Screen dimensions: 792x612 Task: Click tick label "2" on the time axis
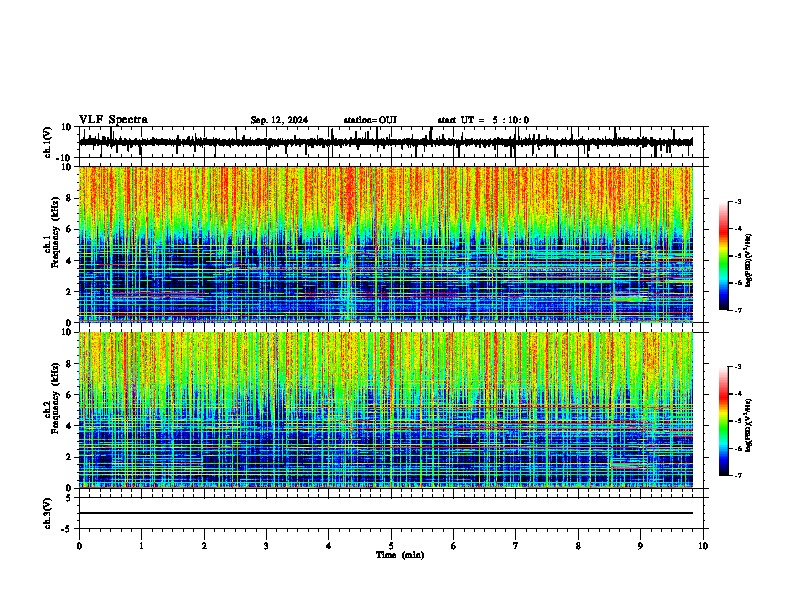204,546
